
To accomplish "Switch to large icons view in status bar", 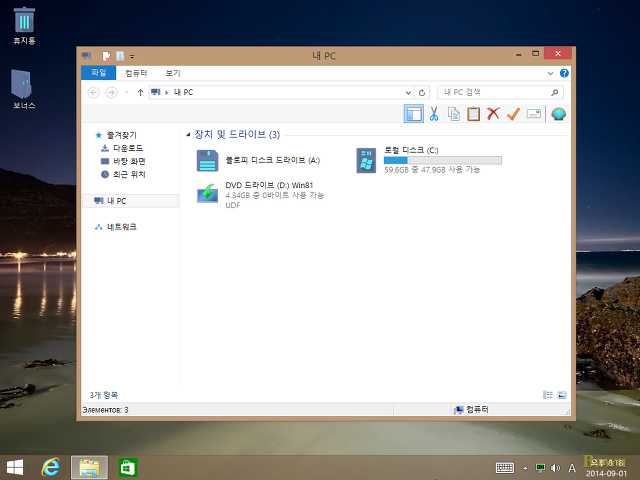I will pyautogui.click(x=562, y=395).
